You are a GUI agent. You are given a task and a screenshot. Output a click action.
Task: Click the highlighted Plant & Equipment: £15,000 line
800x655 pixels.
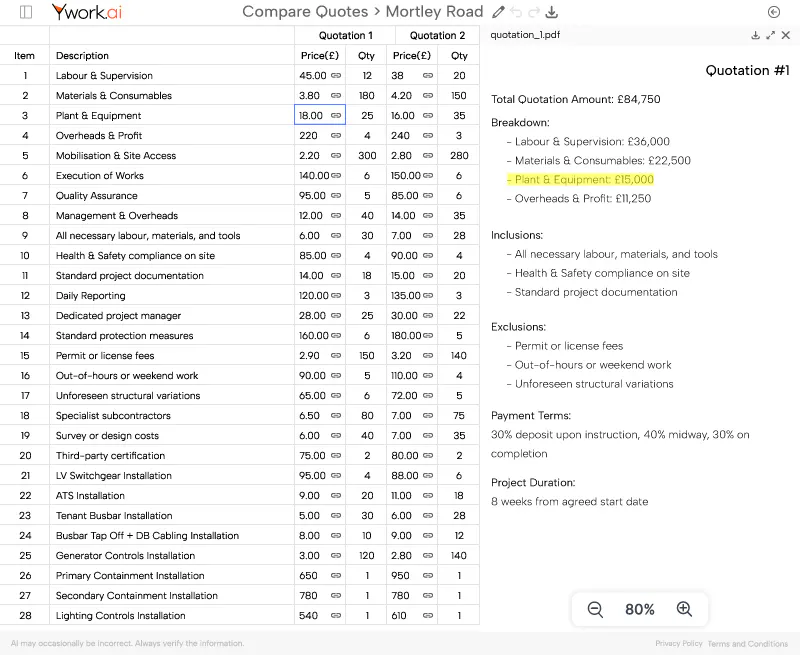pos(581,180)
